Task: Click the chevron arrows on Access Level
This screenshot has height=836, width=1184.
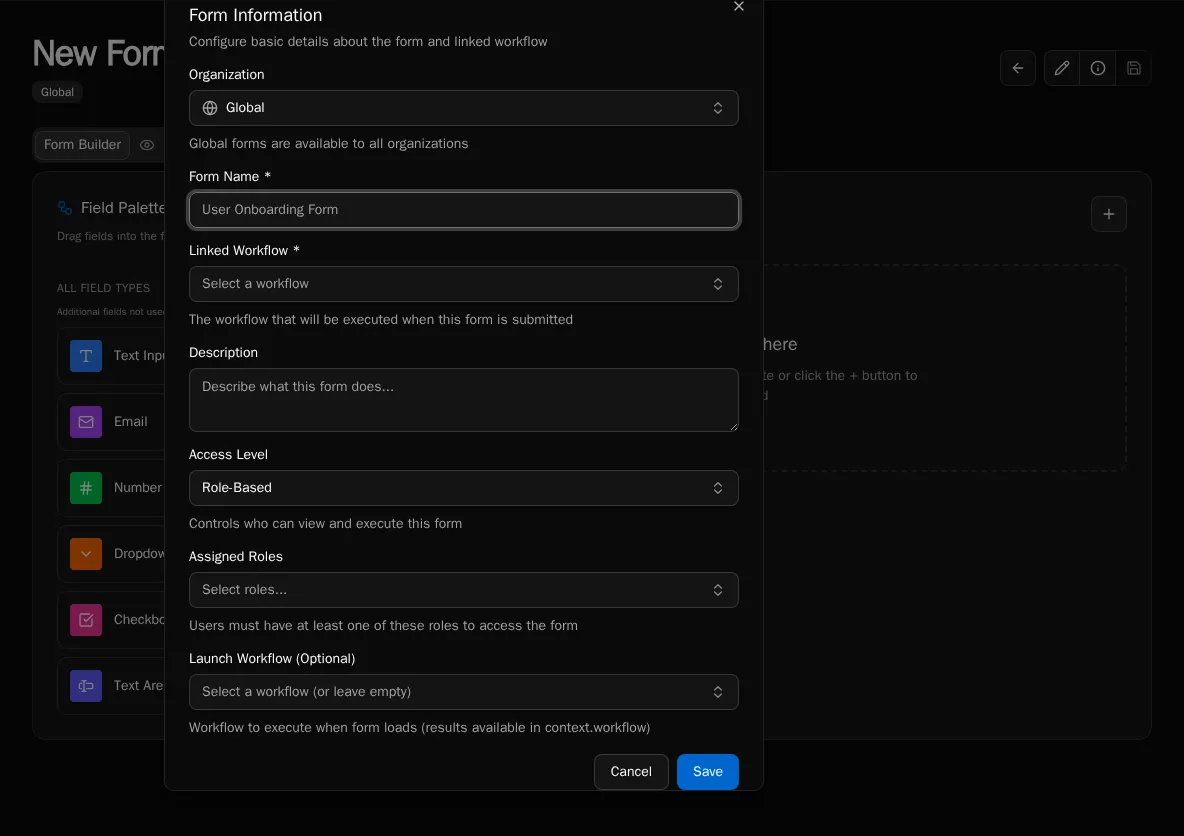Action: pyautogui.click(x=717, y=488)
